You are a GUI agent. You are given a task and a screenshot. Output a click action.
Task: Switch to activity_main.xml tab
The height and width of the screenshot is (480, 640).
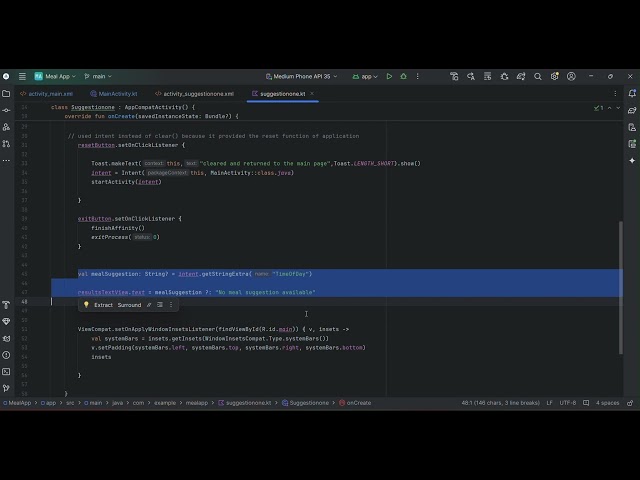(x=47, y=94)
